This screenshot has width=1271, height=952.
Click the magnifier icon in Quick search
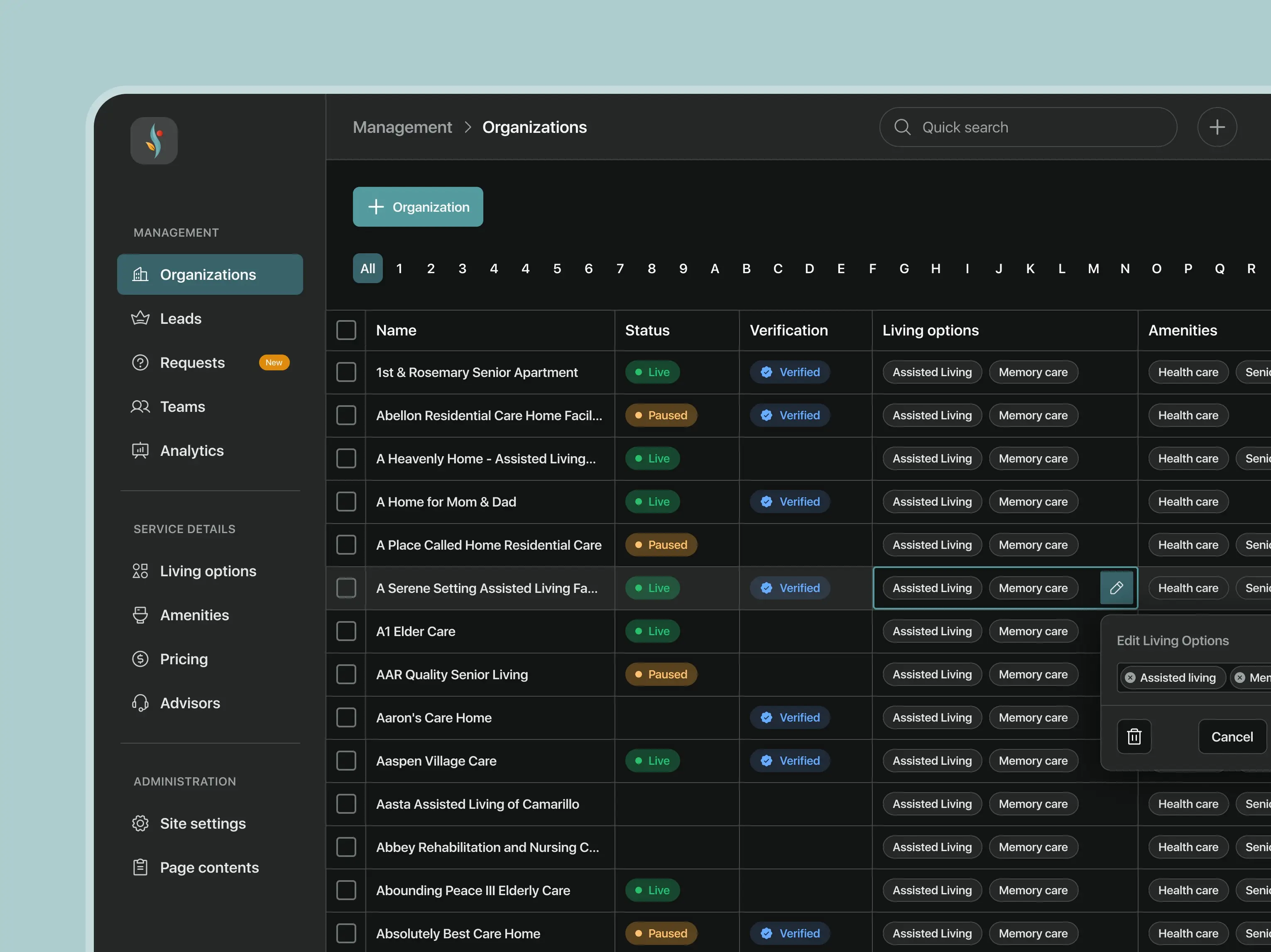903,127
